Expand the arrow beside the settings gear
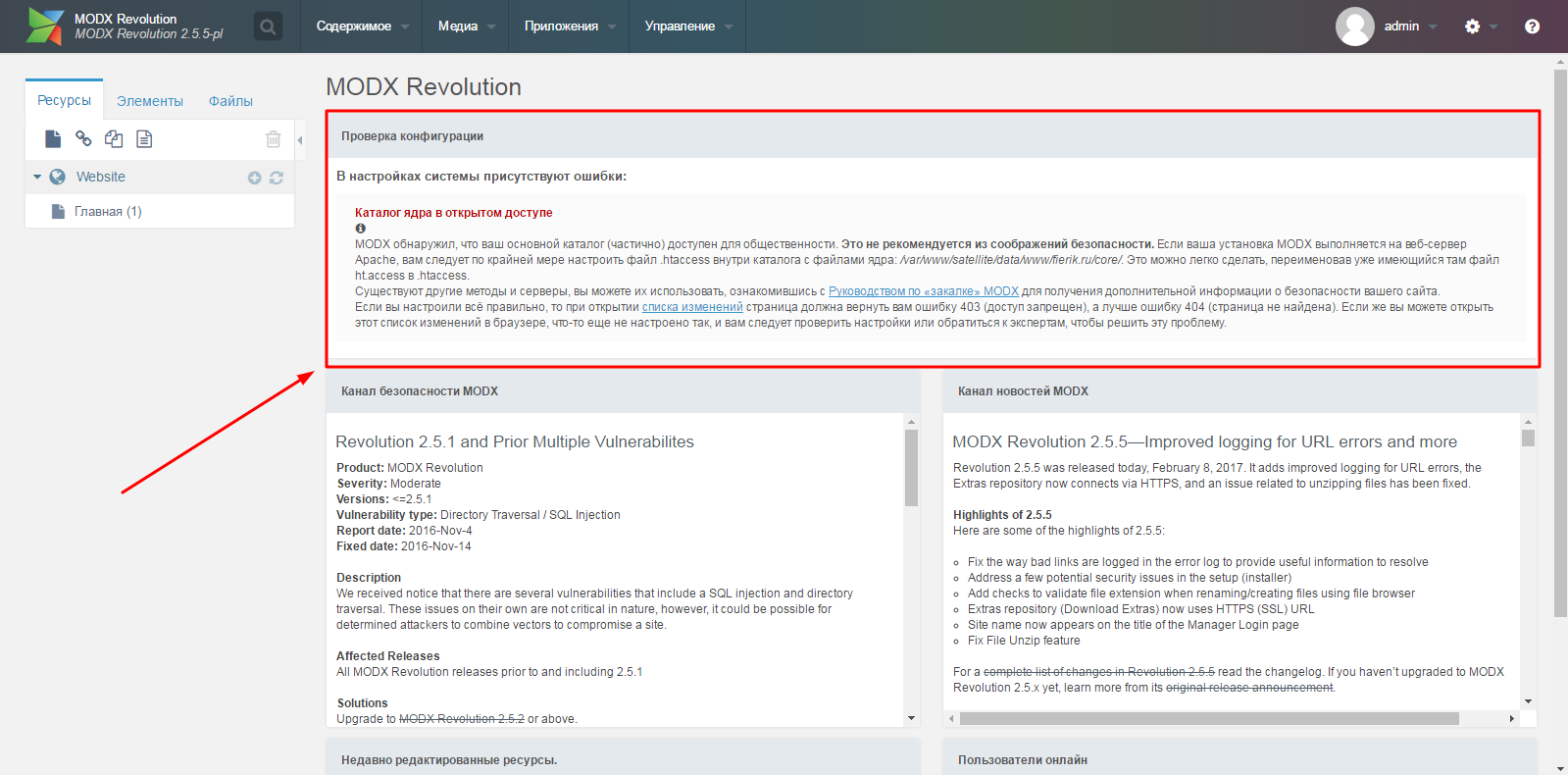The height and width of the screenshot is (775, 1568). [x=1493, y=26]
